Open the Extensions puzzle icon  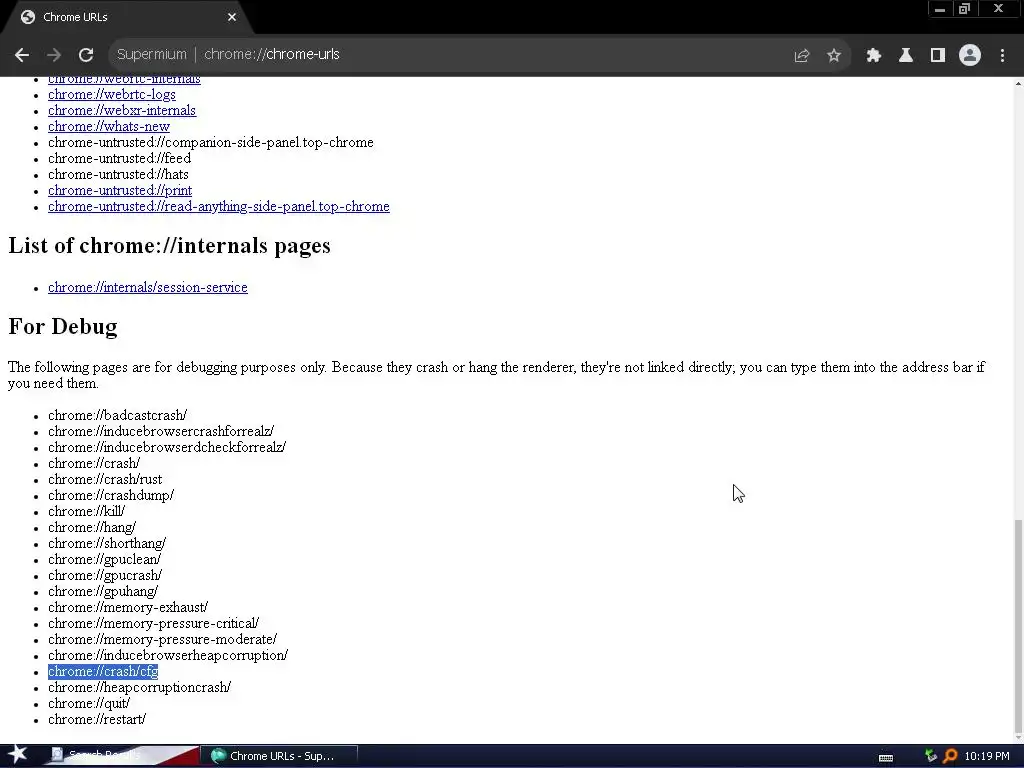pyautogui.click(x=874, y=55)
